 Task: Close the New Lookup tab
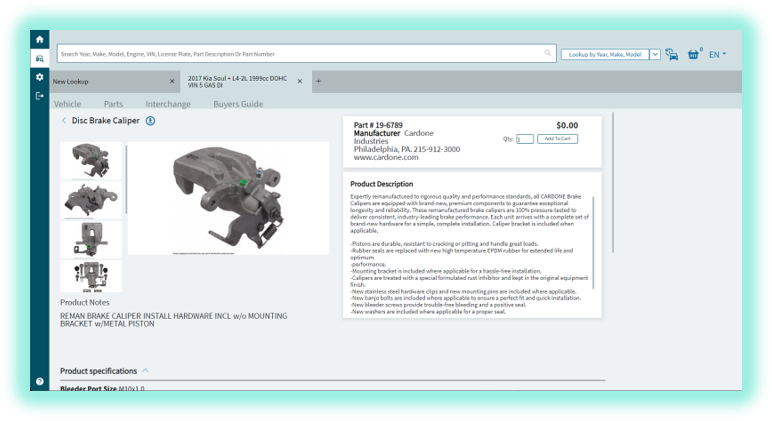tap(172, 81)
